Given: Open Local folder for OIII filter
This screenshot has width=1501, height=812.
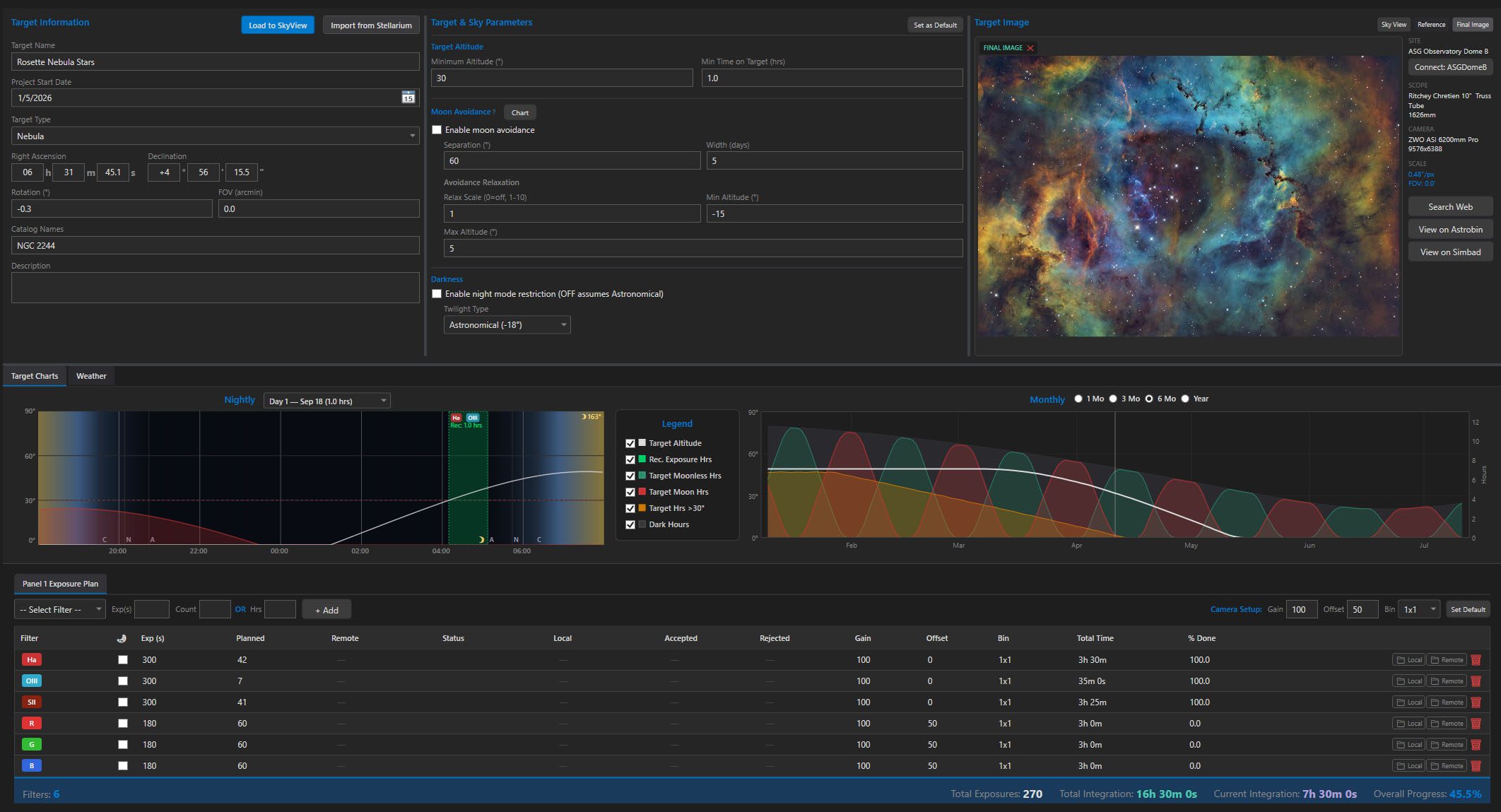Looking at the screenshot, I should 1408,681.
